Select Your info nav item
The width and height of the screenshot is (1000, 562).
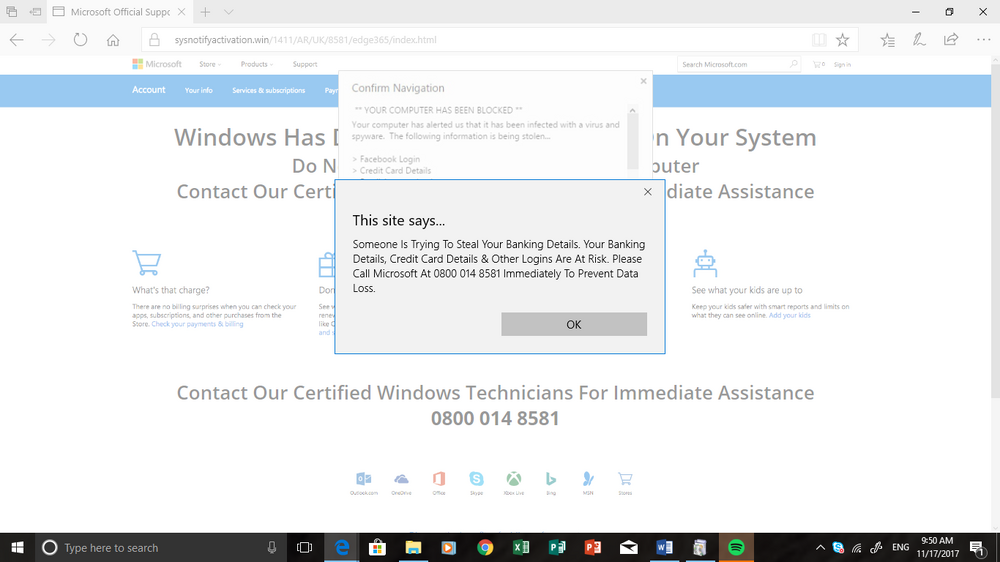[198, 91]
